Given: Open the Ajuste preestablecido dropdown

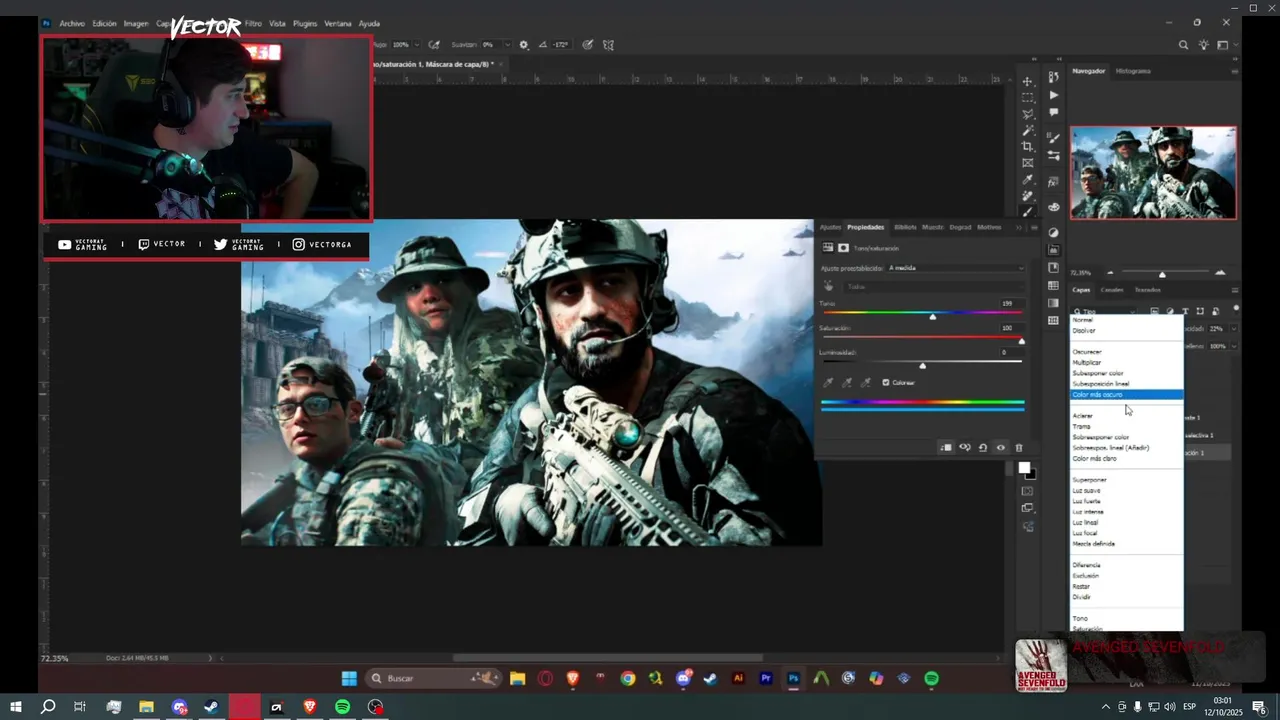Looking at the screenshot, I should pyautogui.click(x=956, y=268).
